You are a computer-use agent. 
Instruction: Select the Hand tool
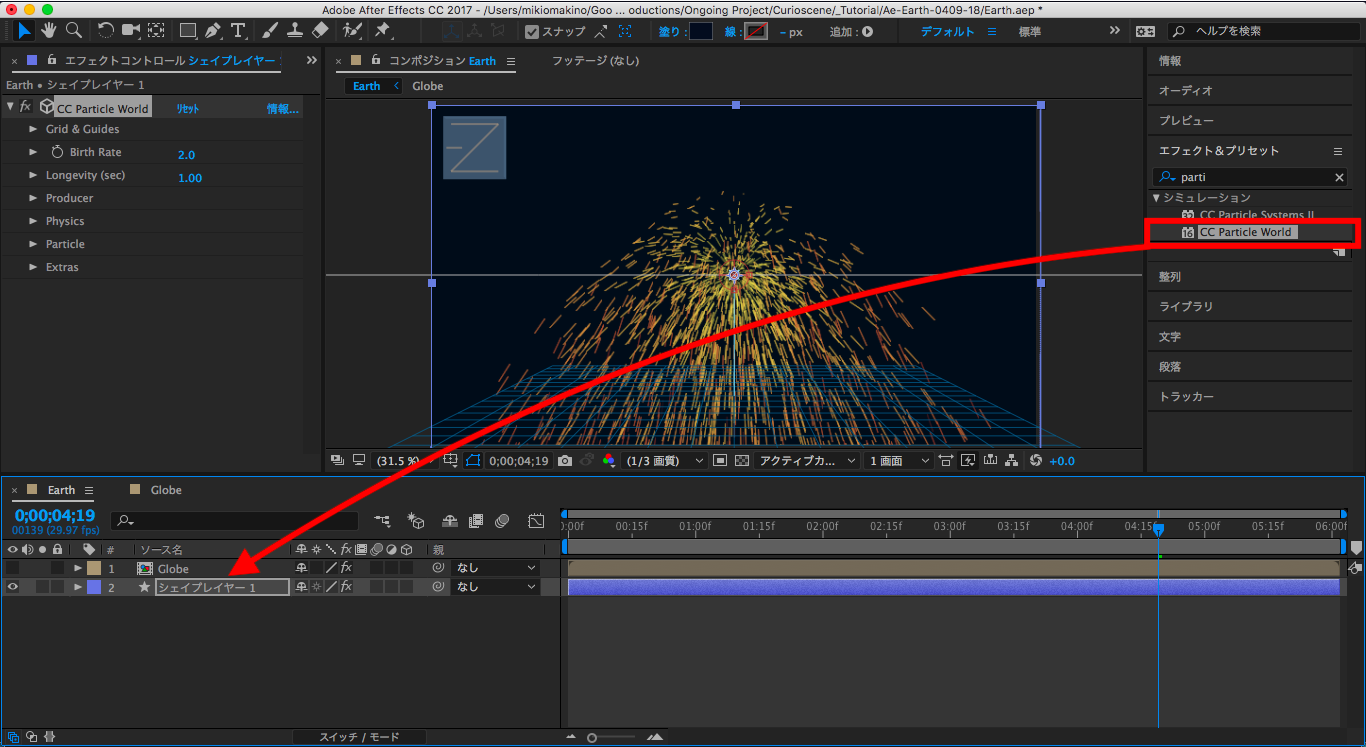47,30
